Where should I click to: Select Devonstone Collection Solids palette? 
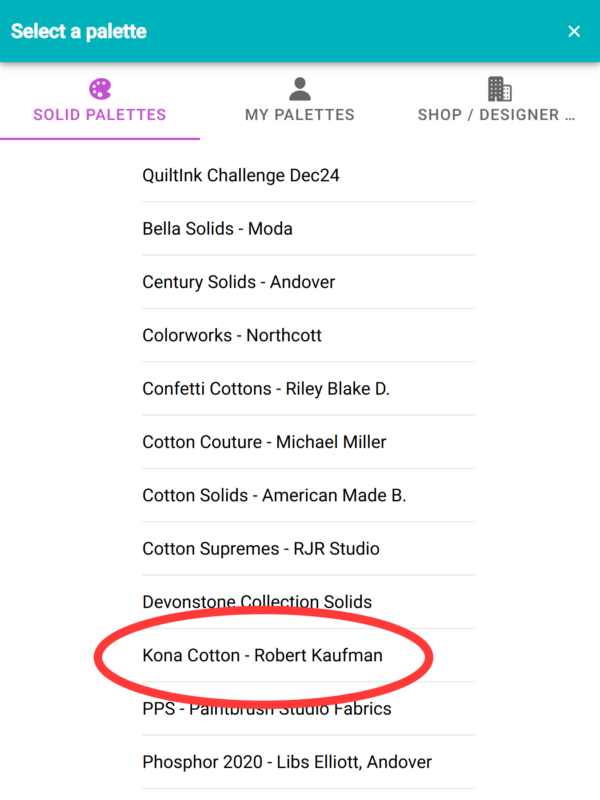[257, 602]
